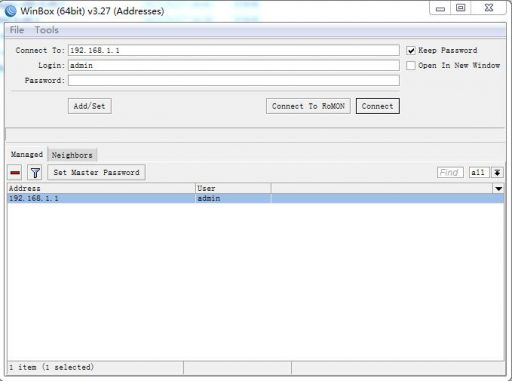This screenshot has width=512, height=381.
Task: Click the WinBox logo in title bar
Action: tap(10, 11)
